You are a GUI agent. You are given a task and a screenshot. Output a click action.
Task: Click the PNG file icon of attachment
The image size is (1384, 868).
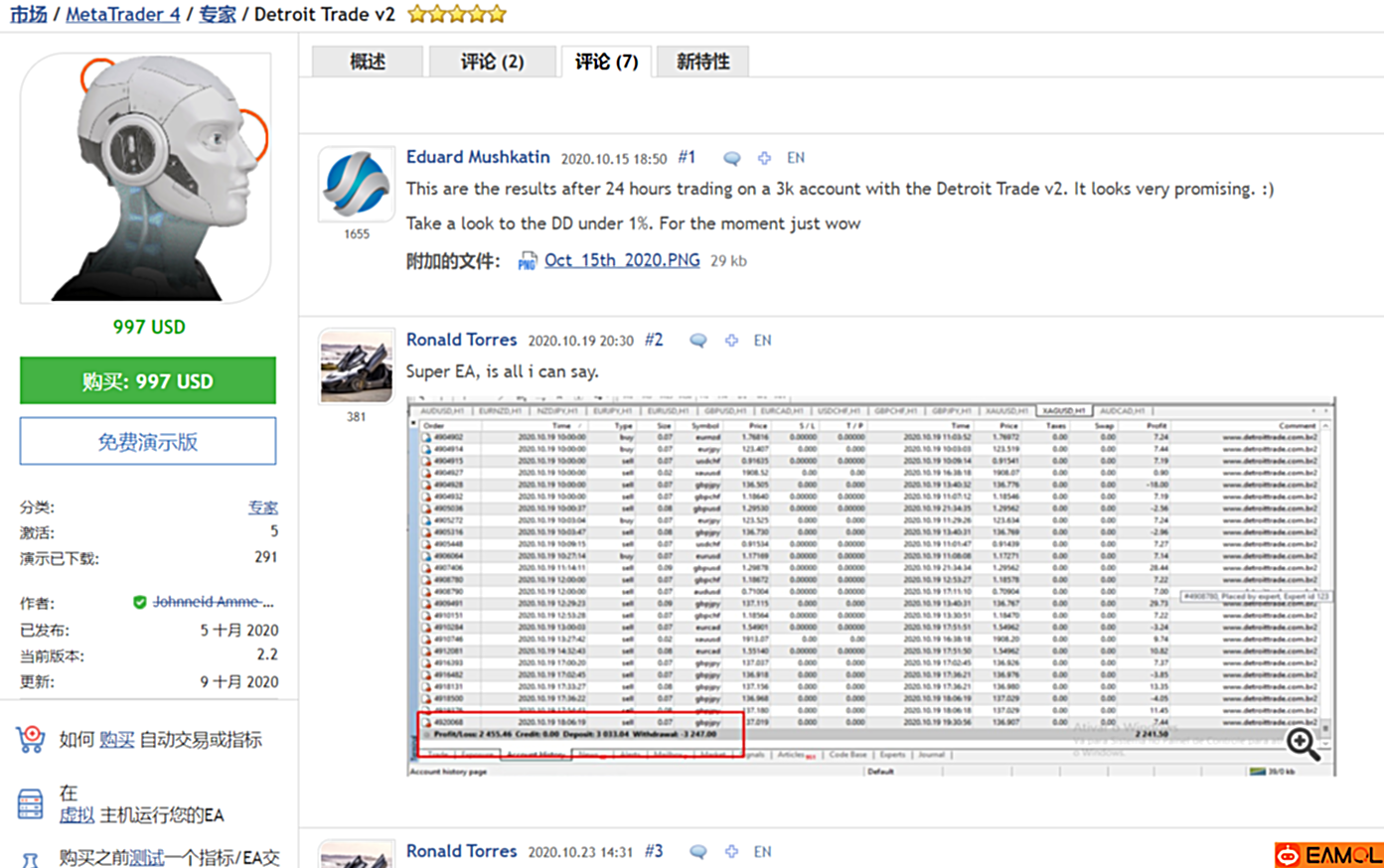pos(528,261)
